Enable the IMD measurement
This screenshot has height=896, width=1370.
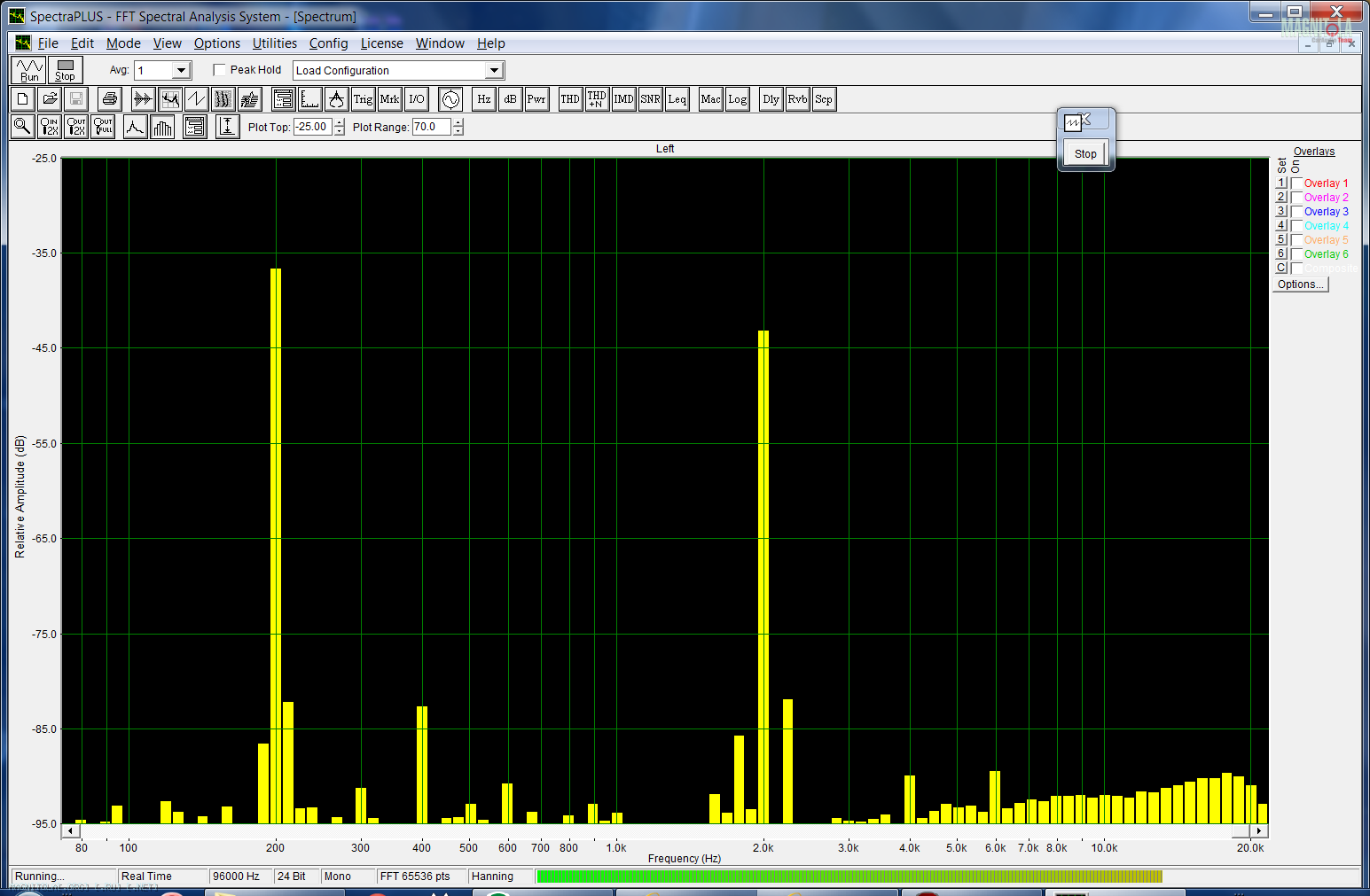click(623, 99)
